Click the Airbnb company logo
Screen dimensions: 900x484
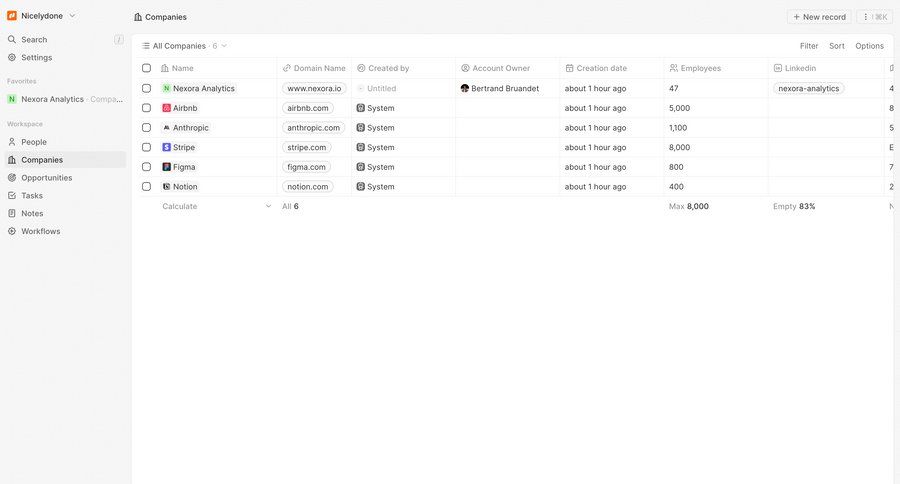coord(166,108)
